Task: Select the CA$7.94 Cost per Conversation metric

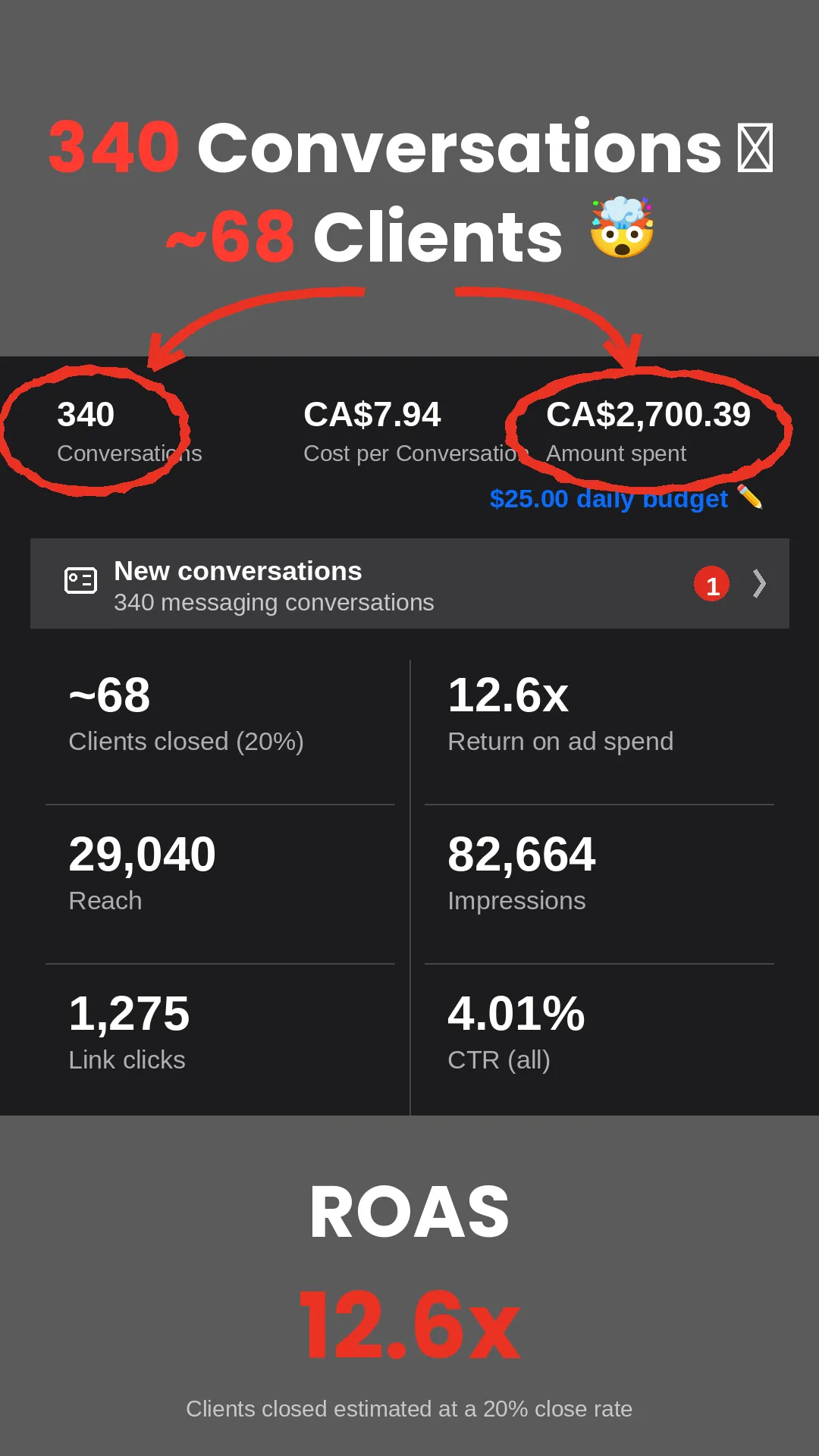Action: point(413,431)
